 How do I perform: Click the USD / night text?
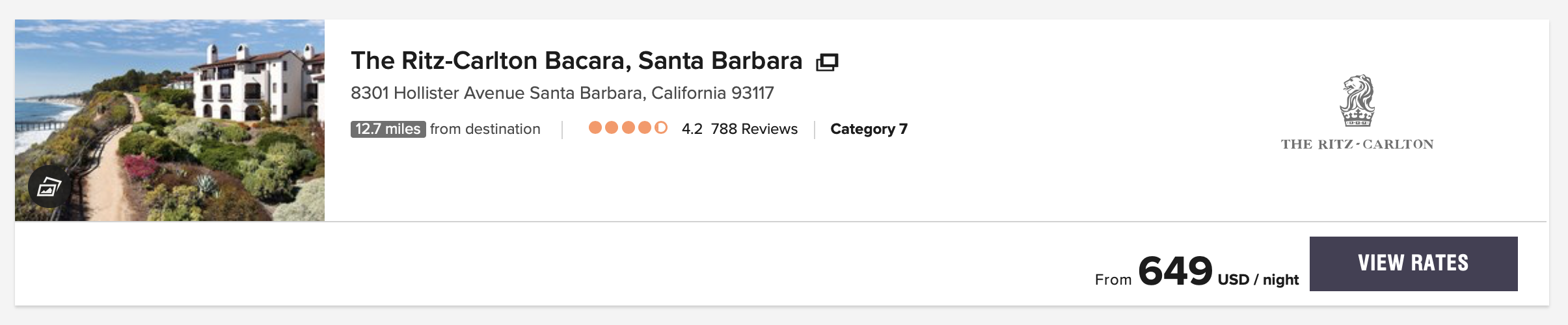coord(1258,279)
